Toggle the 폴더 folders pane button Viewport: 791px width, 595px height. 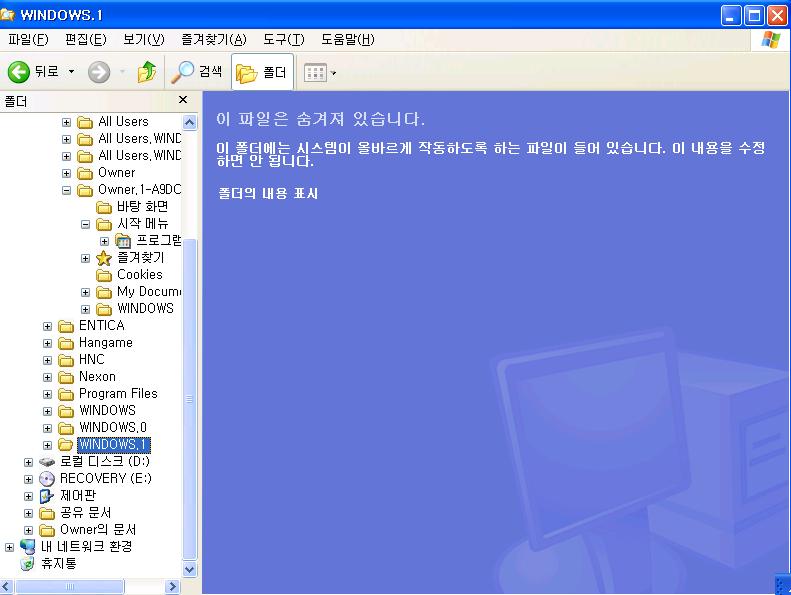point(262,72)
